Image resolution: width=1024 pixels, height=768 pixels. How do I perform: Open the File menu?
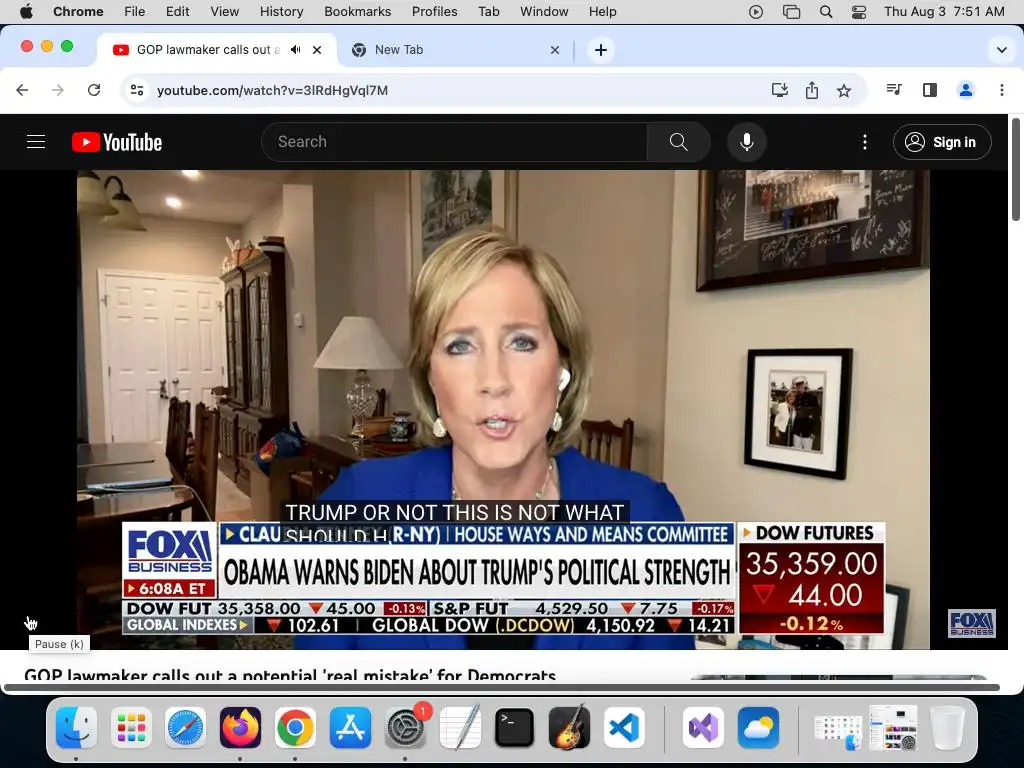(135, 12)
